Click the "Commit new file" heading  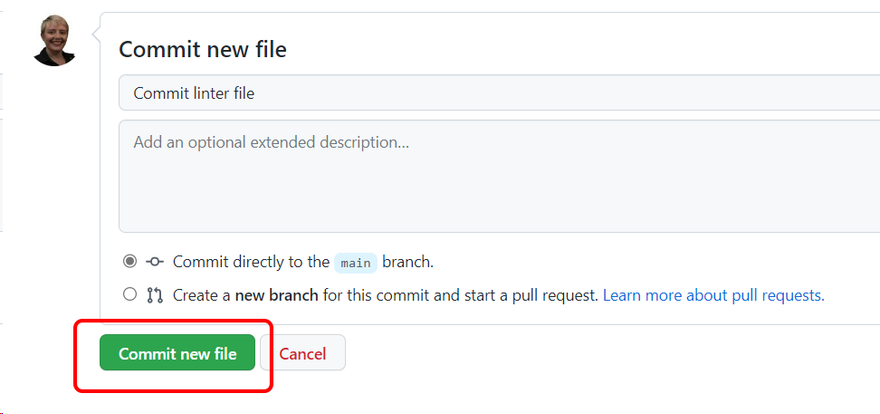(203, 49)
